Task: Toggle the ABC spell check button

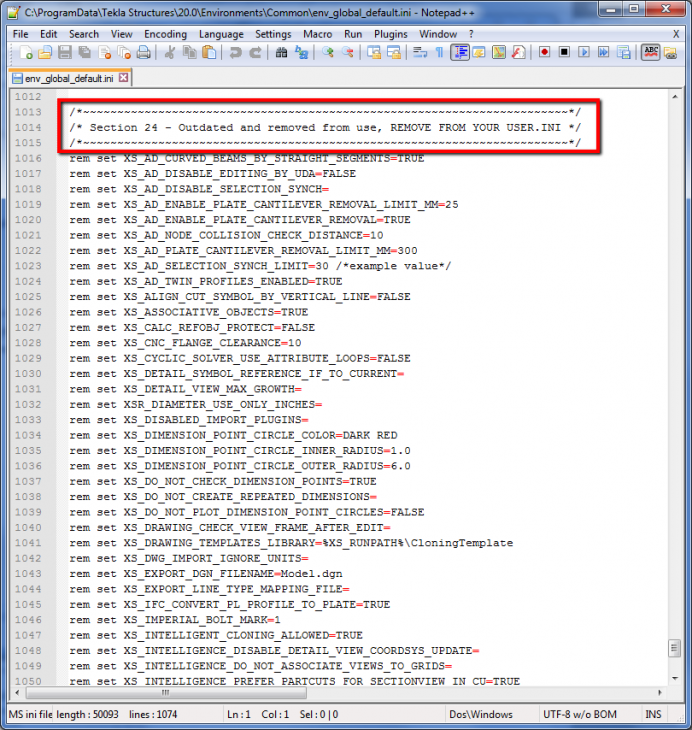Action: (x=651, y=53)
